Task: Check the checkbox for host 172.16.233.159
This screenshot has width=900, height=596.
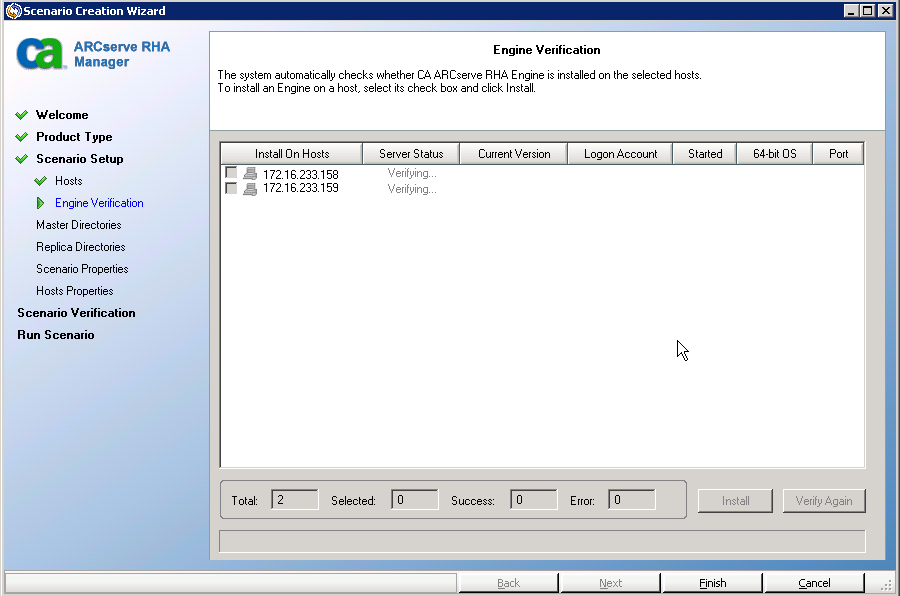Action: tap(230, 188)
